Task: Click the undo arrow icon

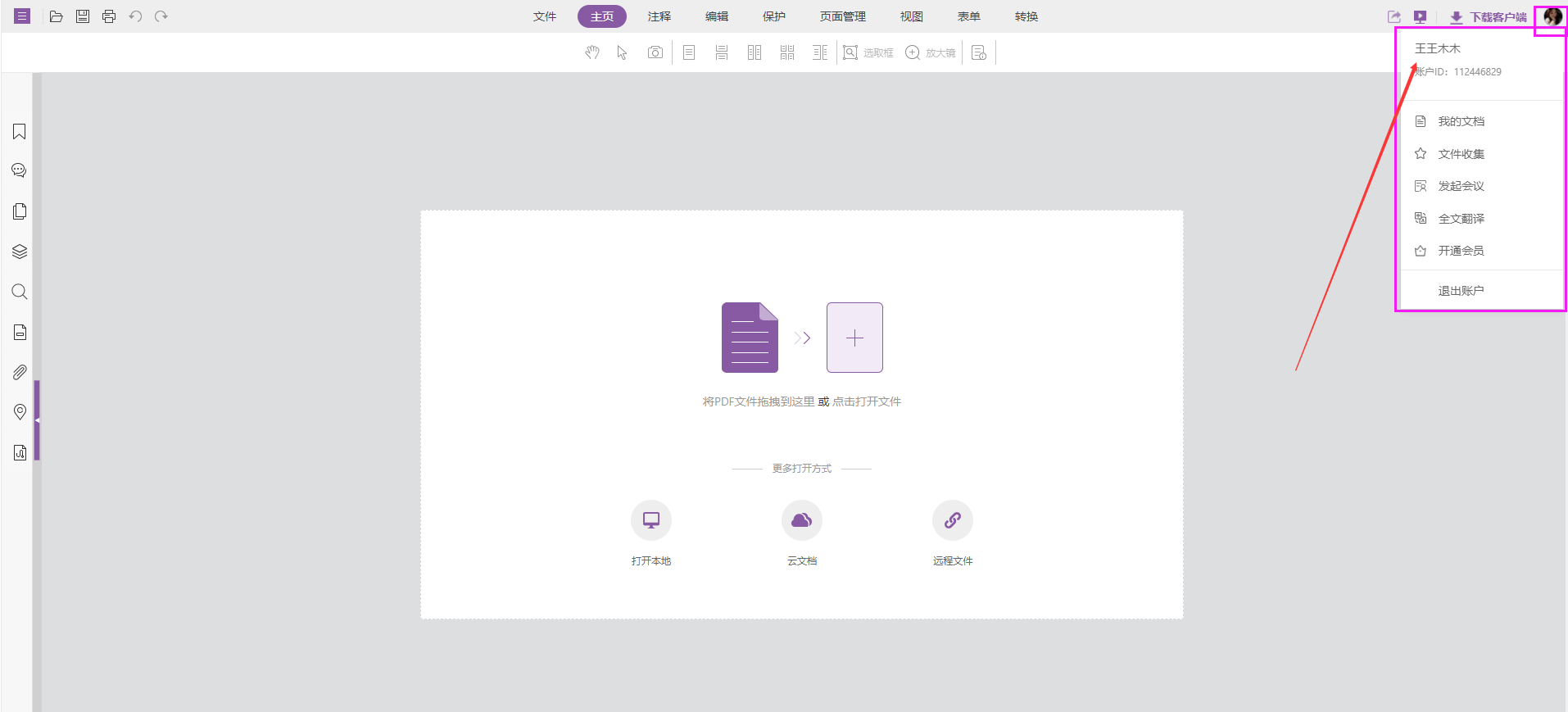Action: coord(135,16)
